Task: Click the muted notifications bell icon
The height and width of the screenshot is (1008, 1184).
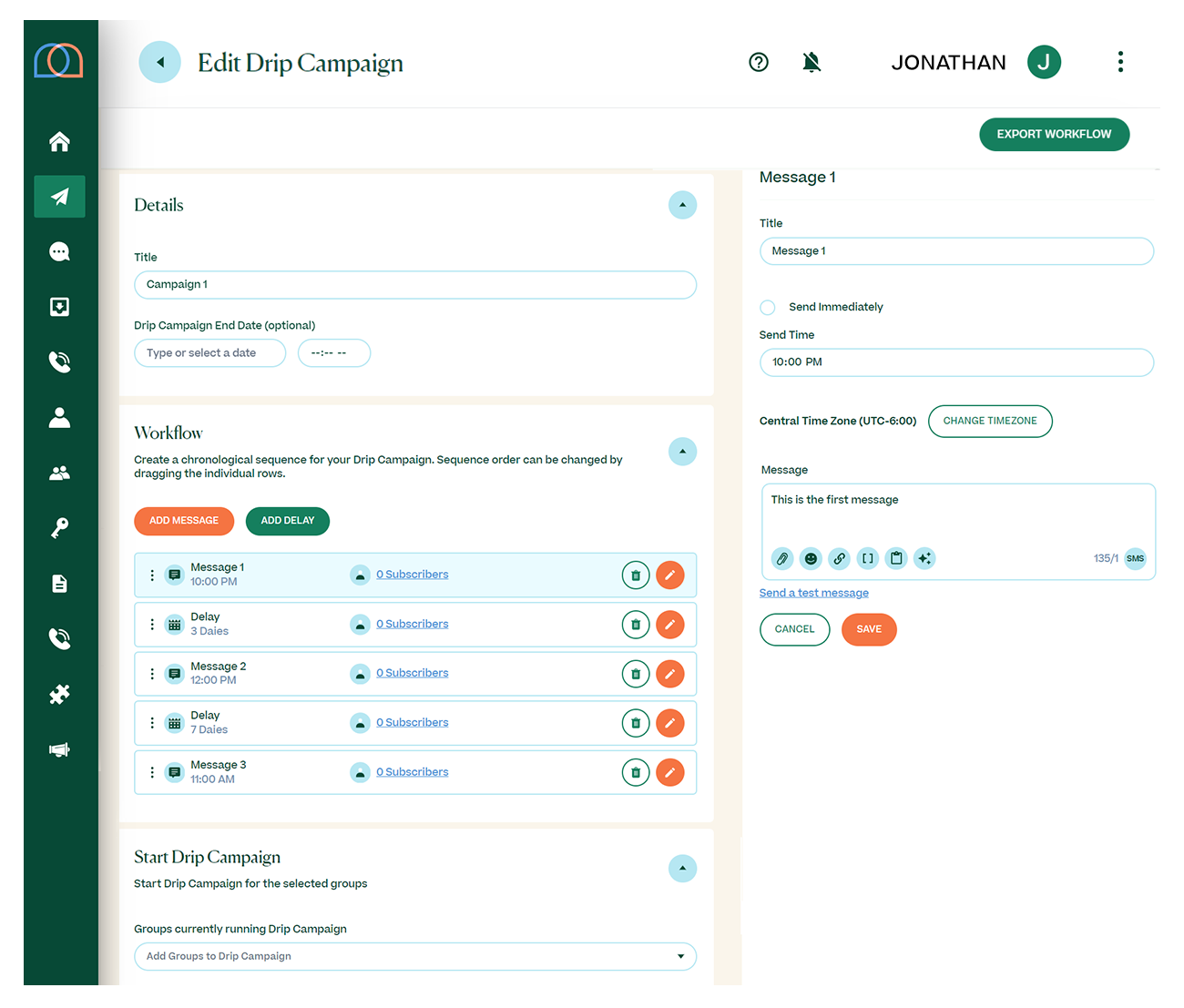Action: [811, 62]
